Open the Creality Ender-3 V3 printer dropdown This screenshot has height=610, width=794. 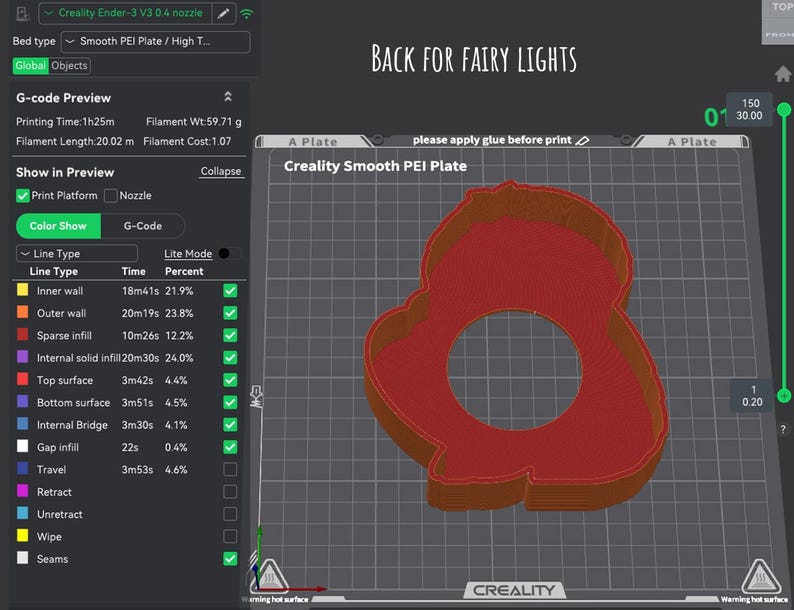(x=126, y=13)
